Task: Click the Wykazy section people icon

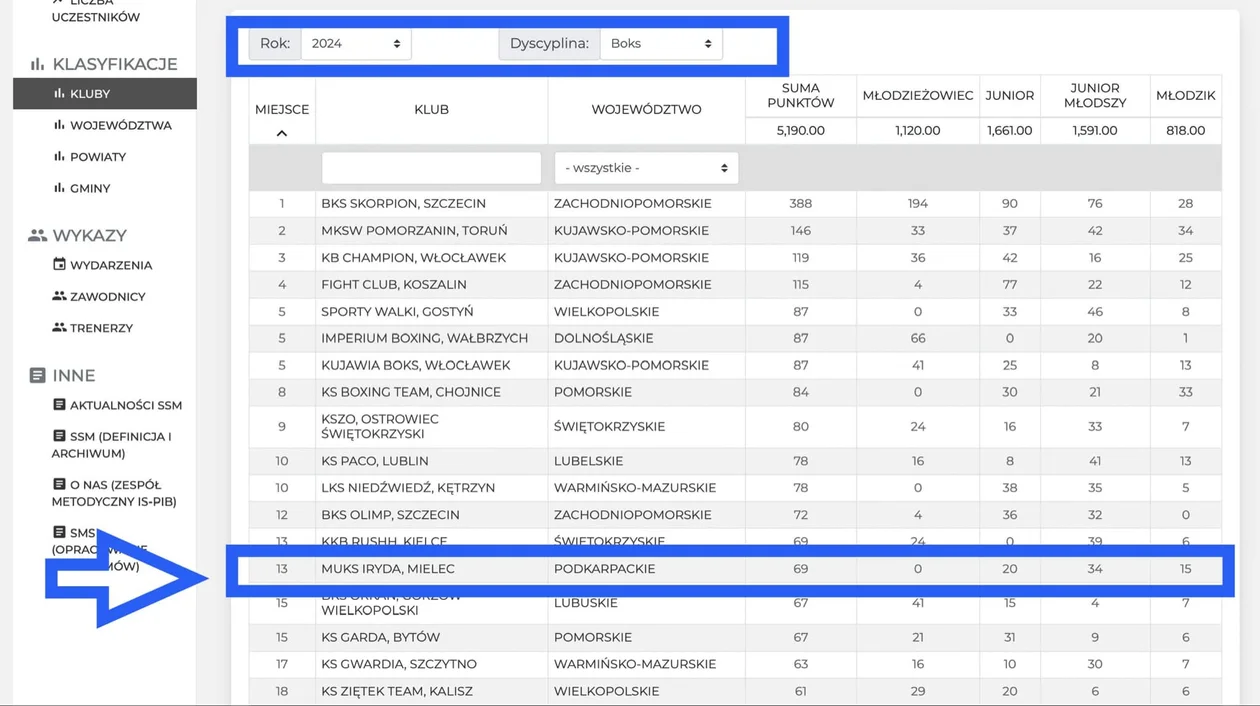Action: coord(37,236)
